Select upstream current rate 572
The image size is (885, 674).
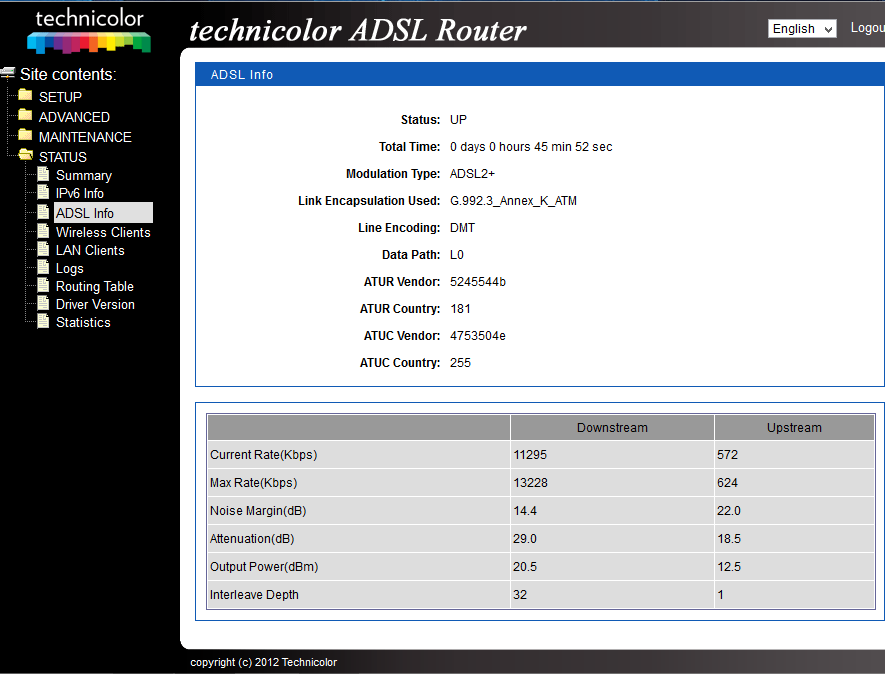click(x=728, y=455)
